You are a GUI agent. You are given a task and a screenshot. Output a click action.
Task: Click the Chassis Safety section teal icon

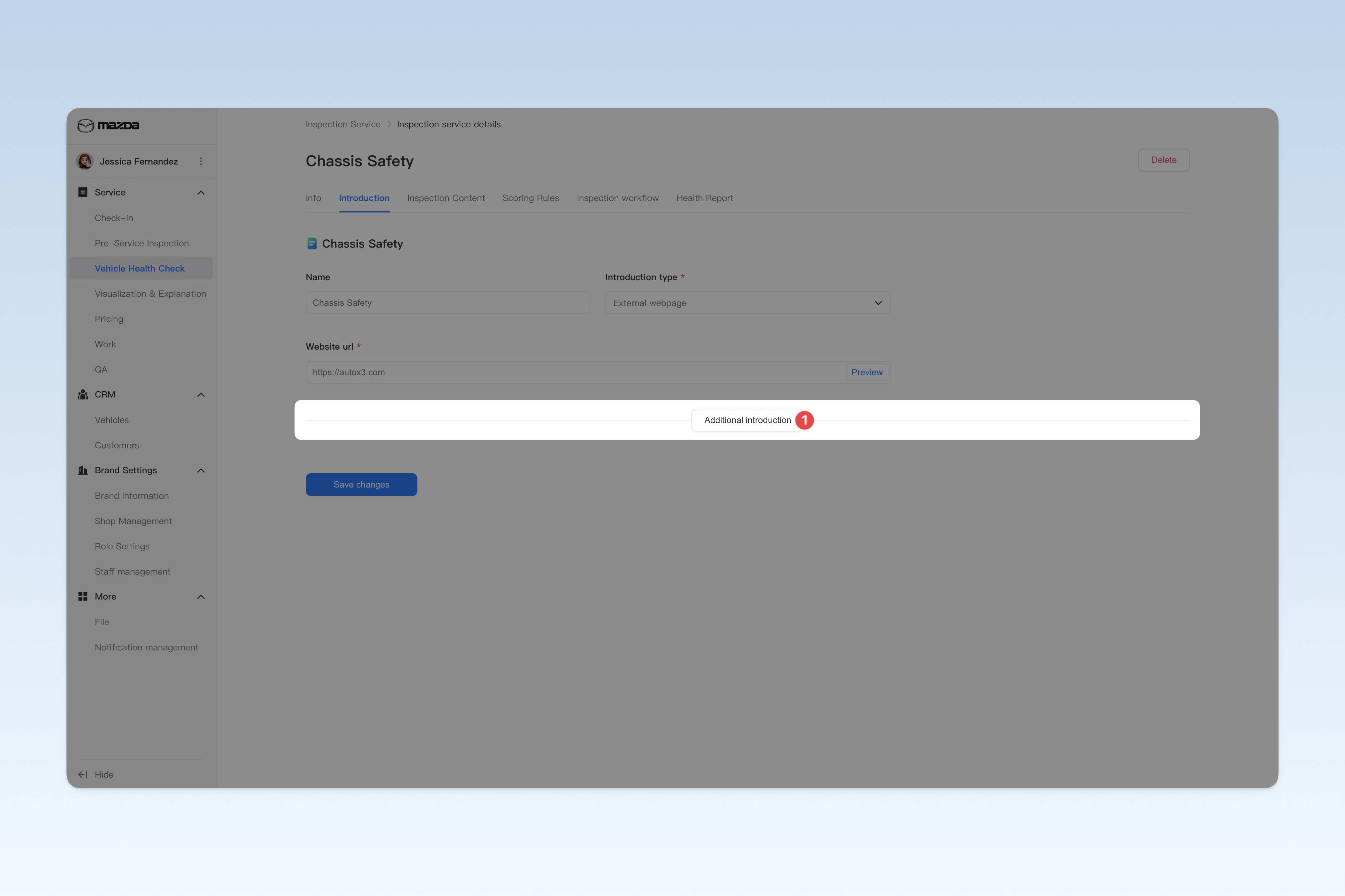coord(312,243)
